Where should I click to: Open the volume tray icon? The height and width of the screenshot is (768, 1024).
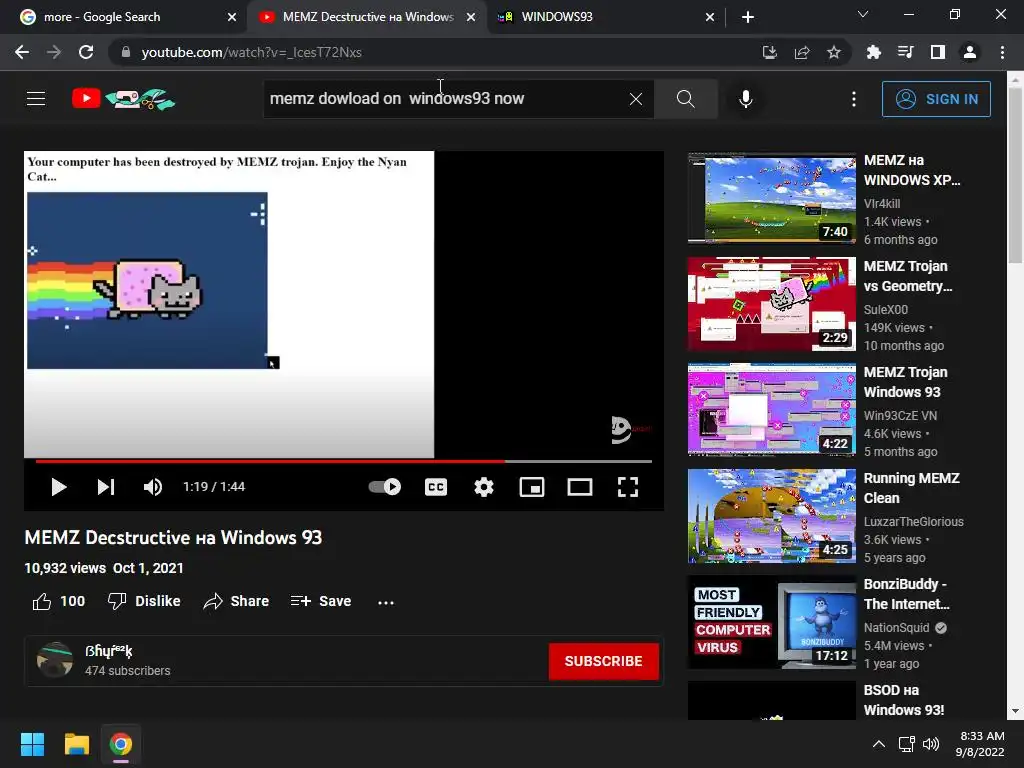coord(931,744)
